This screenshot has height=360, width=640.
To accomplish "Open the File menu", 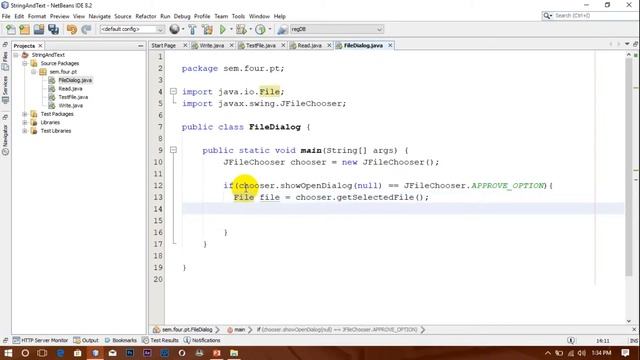I will (6, 16).
